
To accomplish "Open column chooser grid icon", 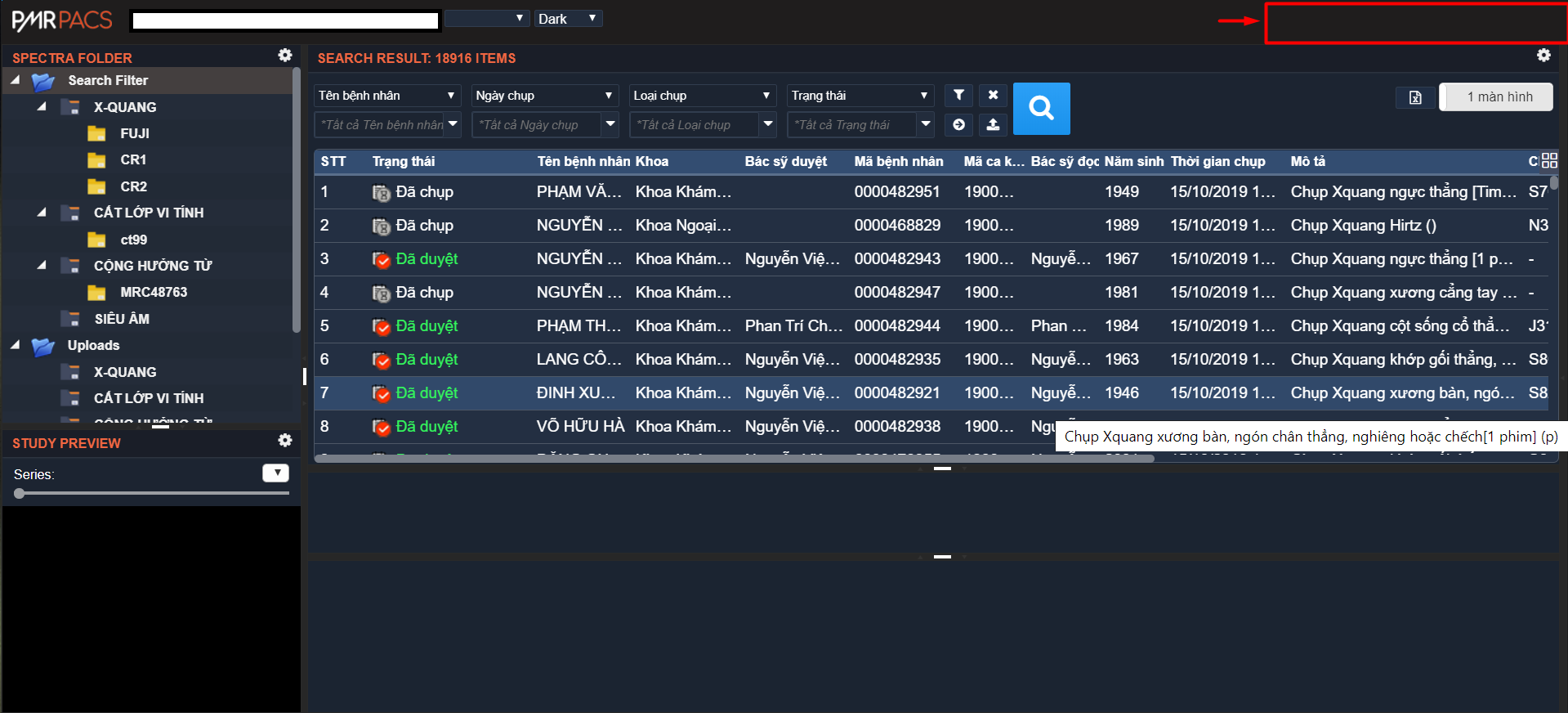I will pos(1549,161).
